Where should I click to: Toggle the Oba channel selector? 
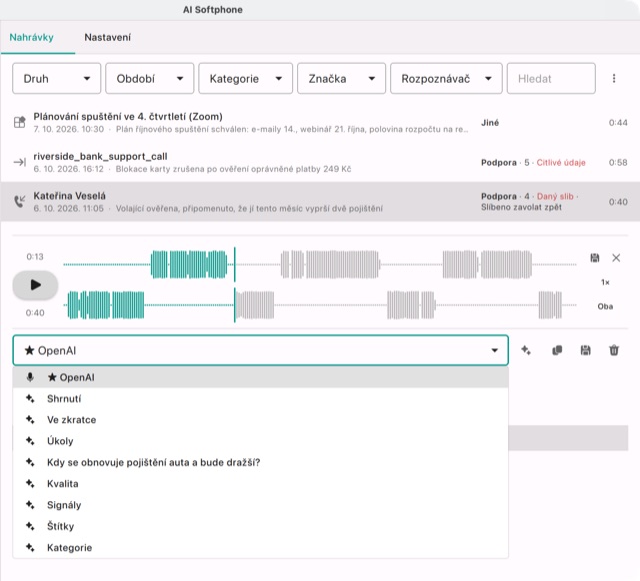pyautogui.click(x=605, y=306)
